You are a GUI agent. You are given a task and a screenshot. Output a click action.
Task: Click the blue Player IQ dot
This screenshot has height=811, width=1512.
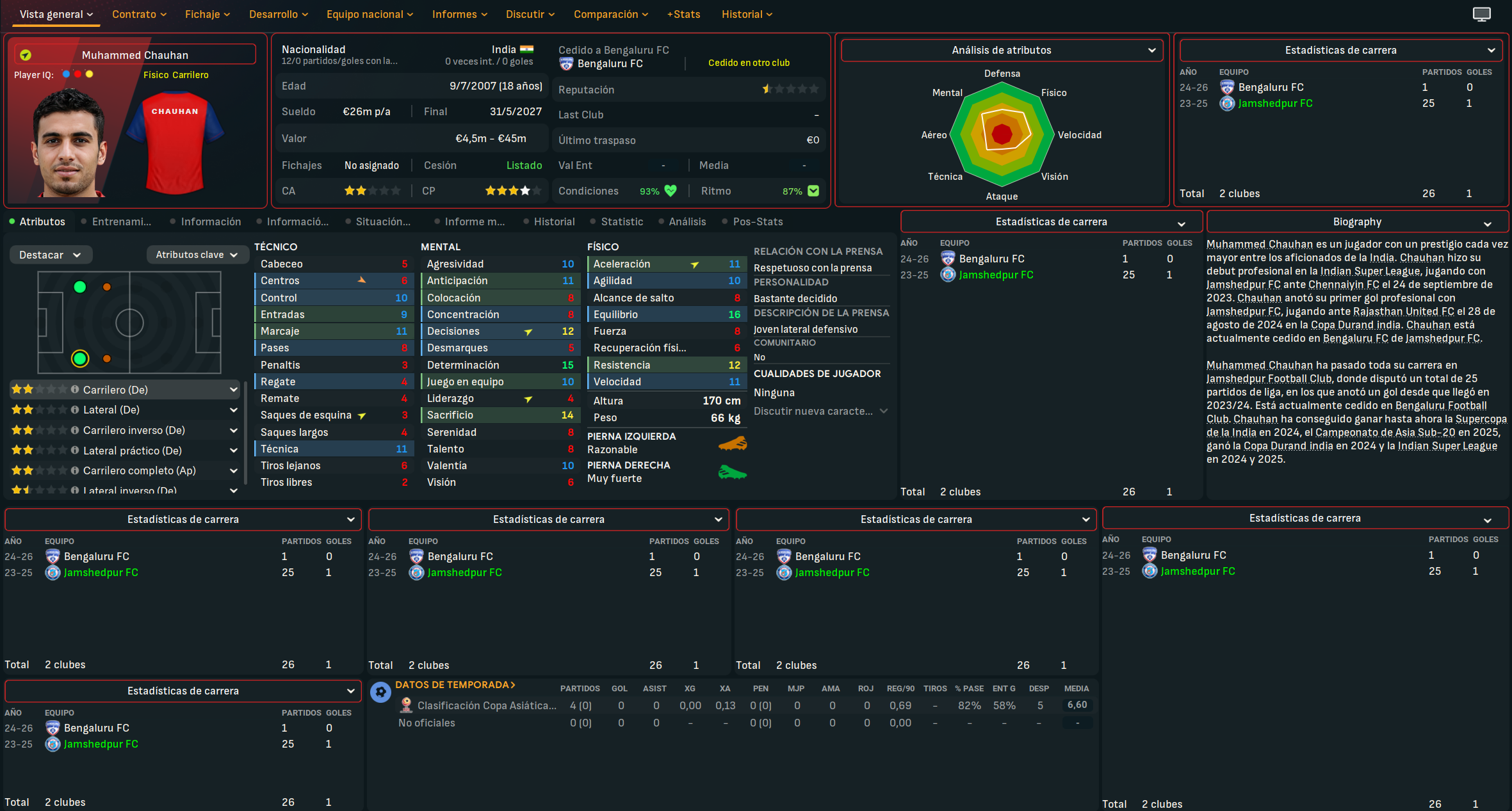click(x=66, y=74)
